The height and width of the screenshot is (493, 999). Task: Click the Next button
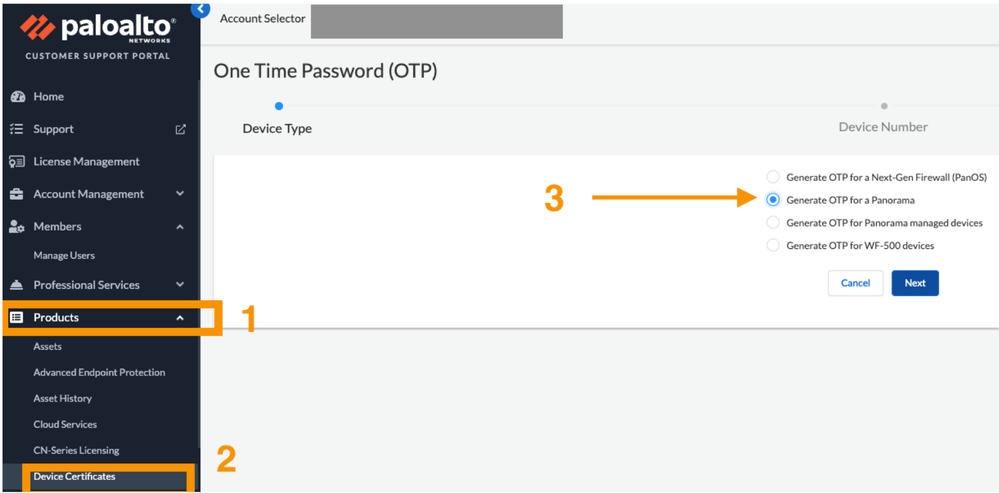click(x=915, y=283)
